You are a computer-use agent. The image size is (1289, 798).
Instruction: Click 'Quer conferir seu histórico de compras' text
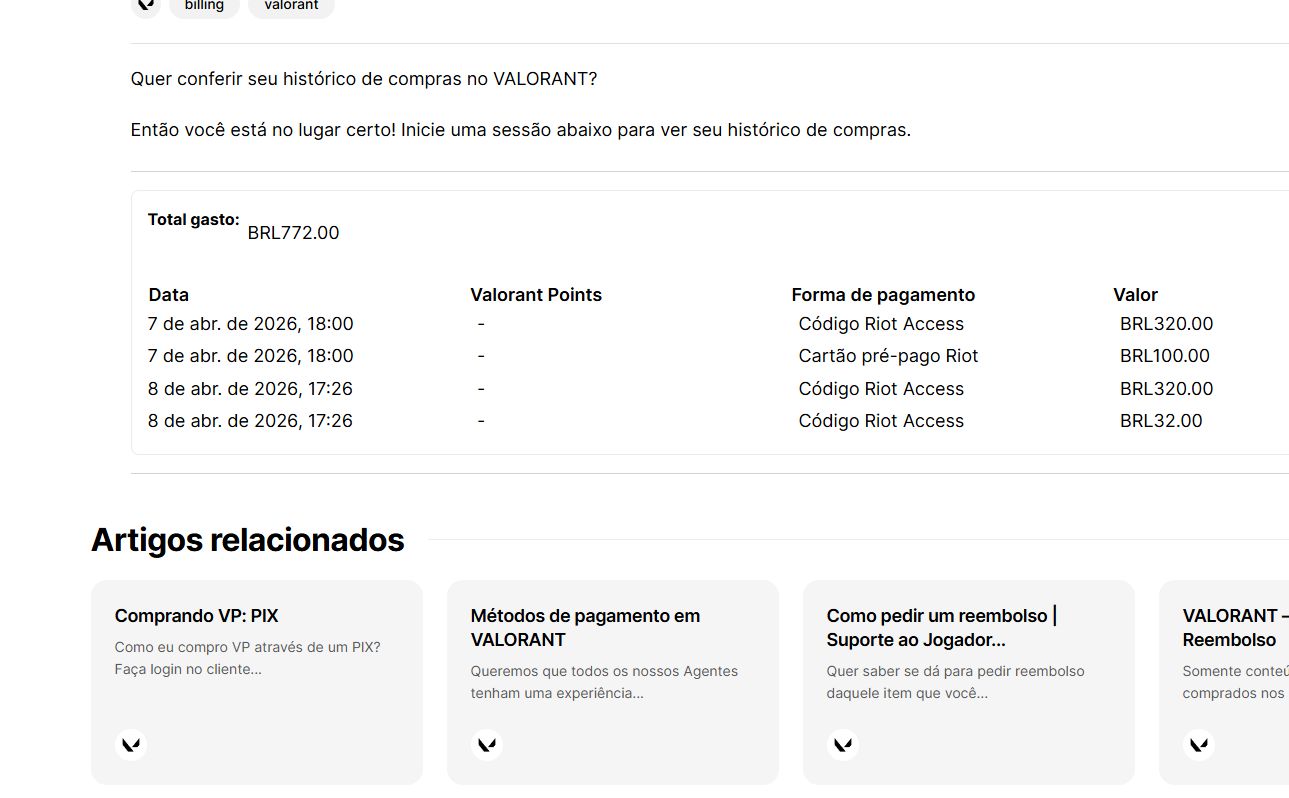[x=364, y=79]
